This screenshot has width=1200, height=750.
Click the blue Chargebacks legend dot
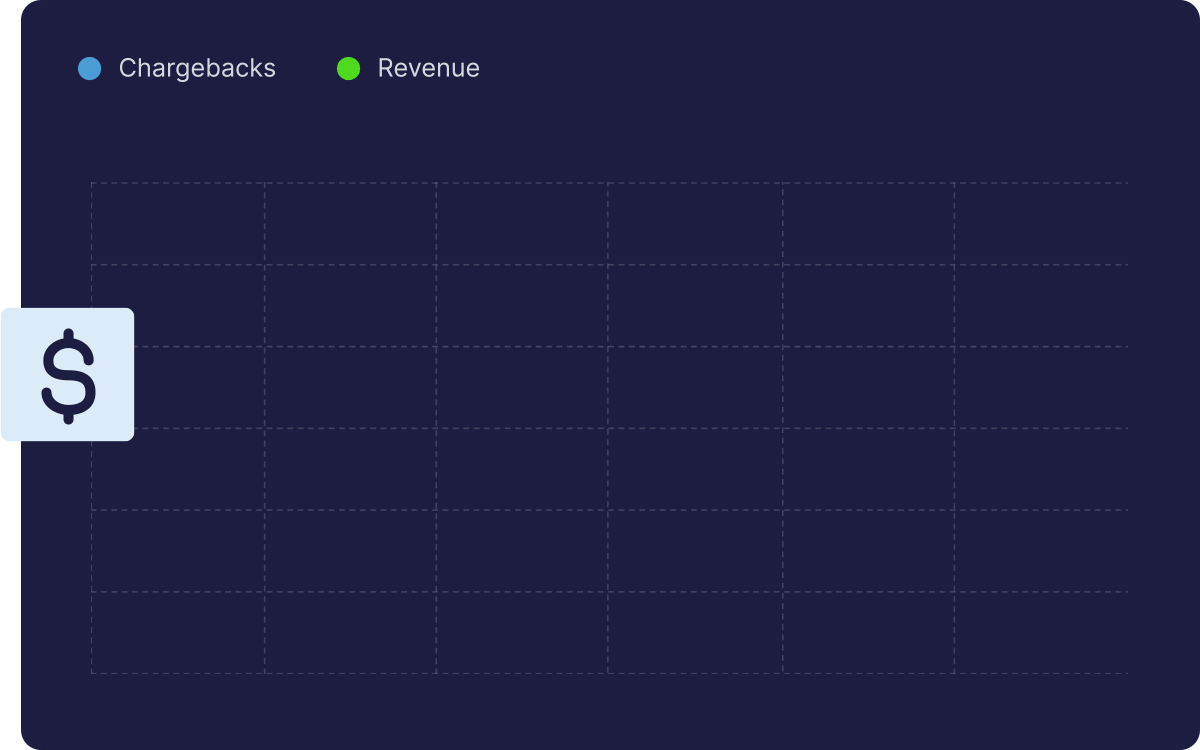coord(90,69)
